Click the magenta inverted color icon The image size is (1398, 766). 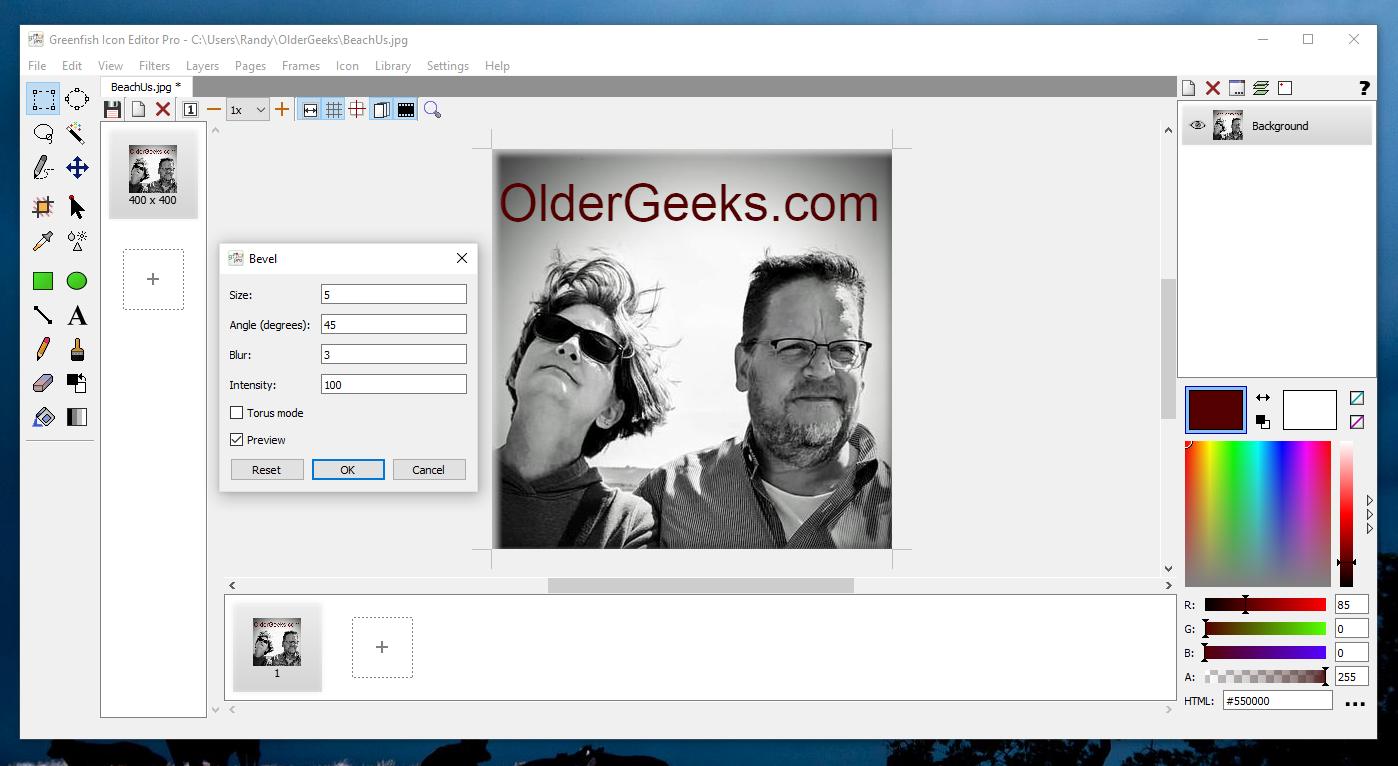click(x=1357, y=422)
